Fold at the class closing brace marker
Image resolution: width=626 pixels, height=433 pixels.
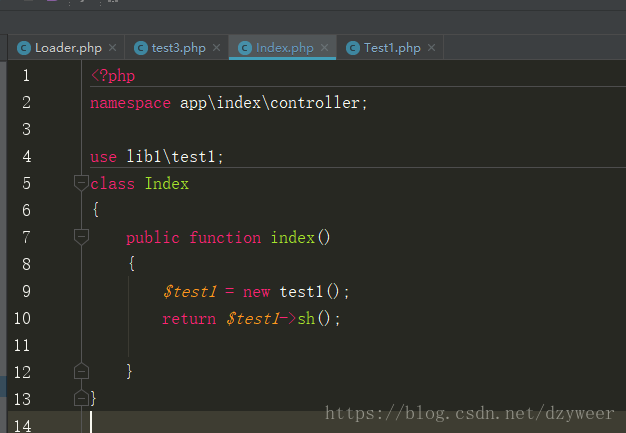point(81,398)
